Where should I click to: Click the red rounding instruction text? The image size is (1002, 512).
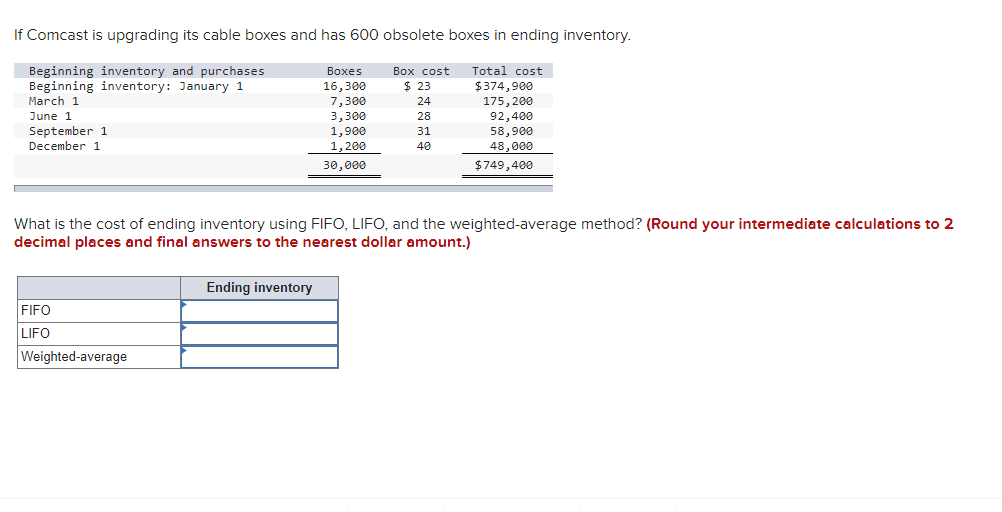(x=484, y=233)
